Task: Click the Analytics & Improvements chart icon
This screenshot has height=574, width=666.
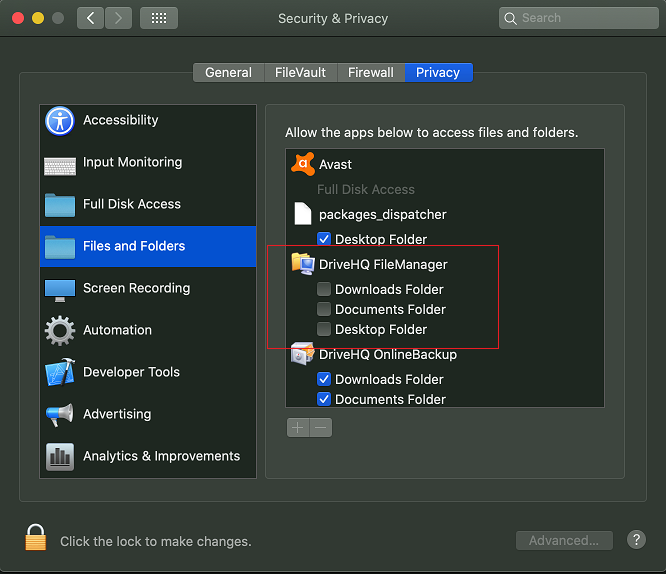Action: pos(60,457)
